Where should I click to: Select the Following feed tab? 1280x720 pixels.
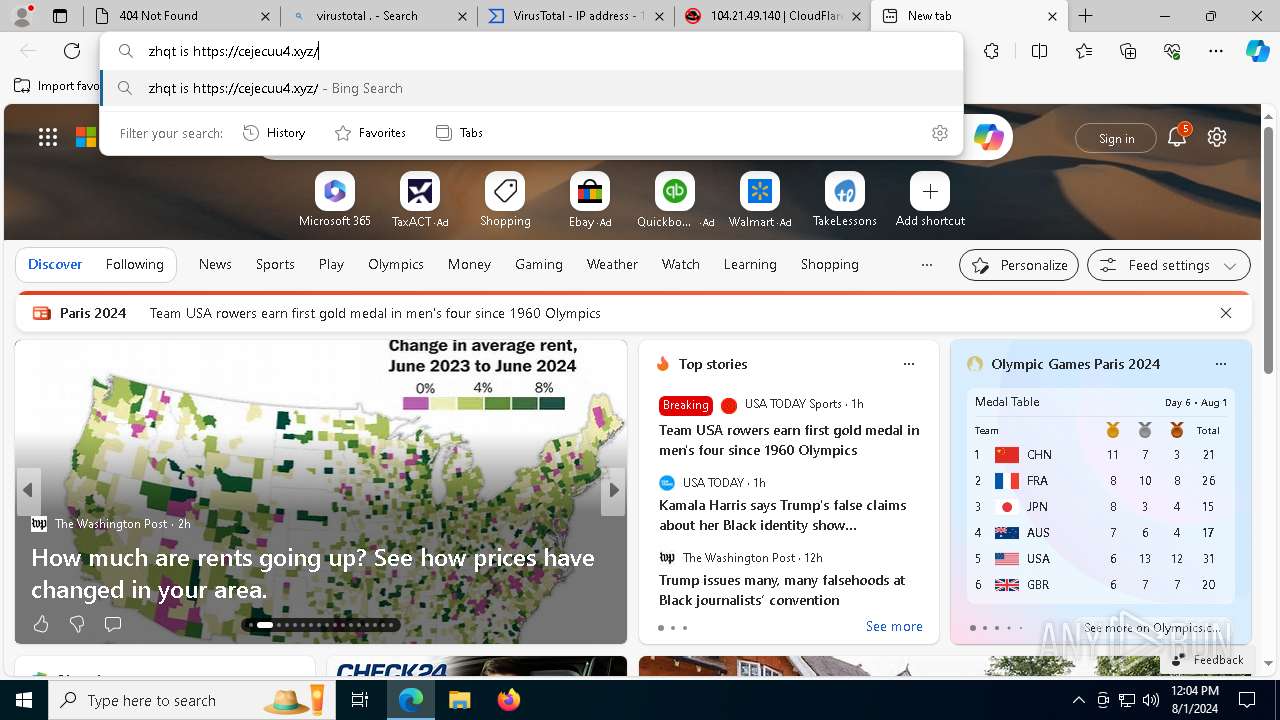coord(135,264)
